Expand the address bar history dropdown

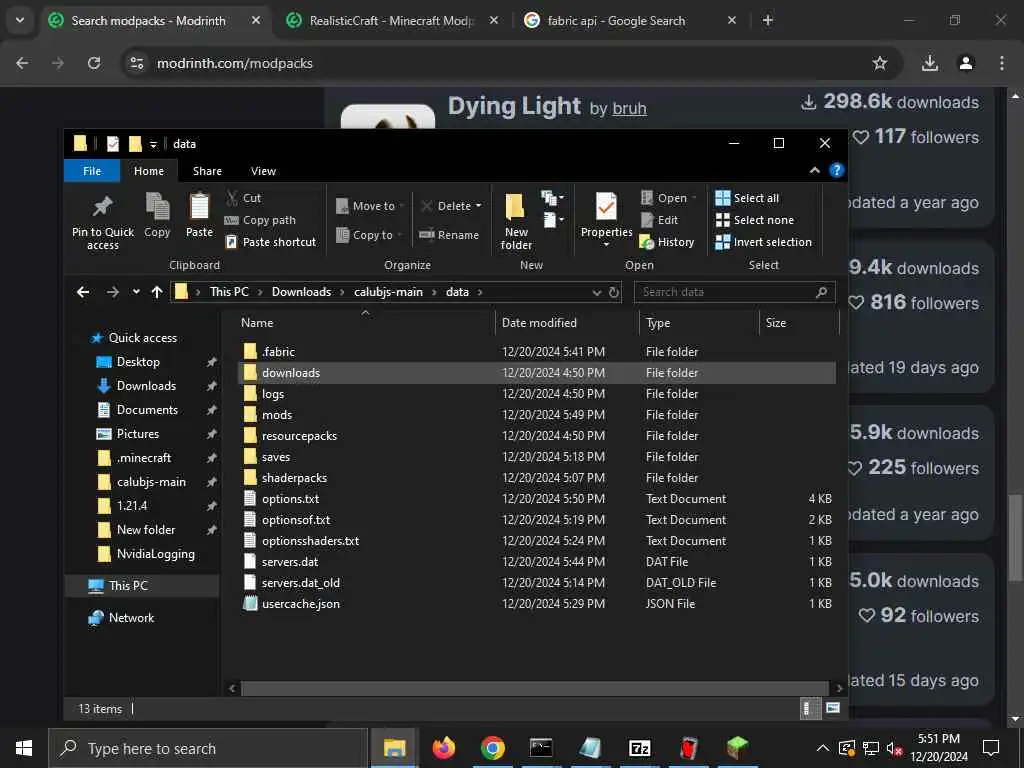(x=596, y=293)
